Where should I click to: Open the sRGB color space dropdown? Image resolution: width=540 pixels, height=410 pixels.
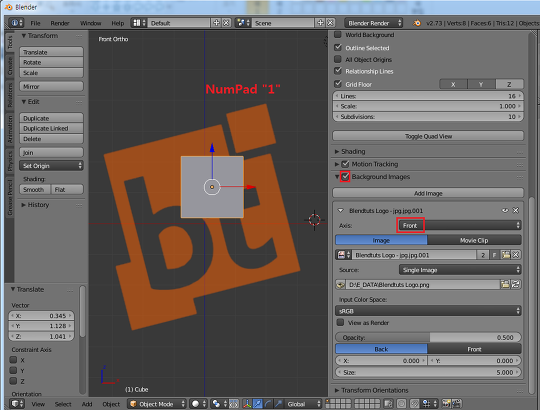tap(428, 311)
